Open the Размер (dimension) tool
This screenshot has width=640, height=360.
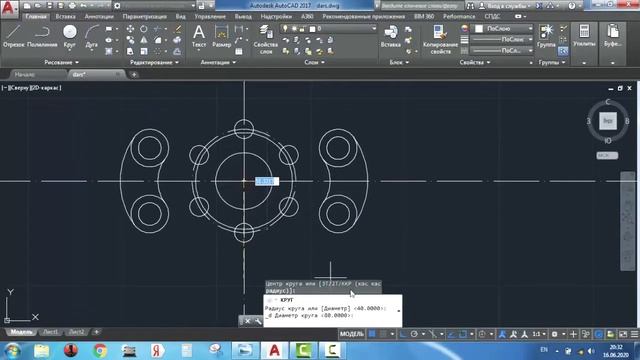[x=222, y=36]
